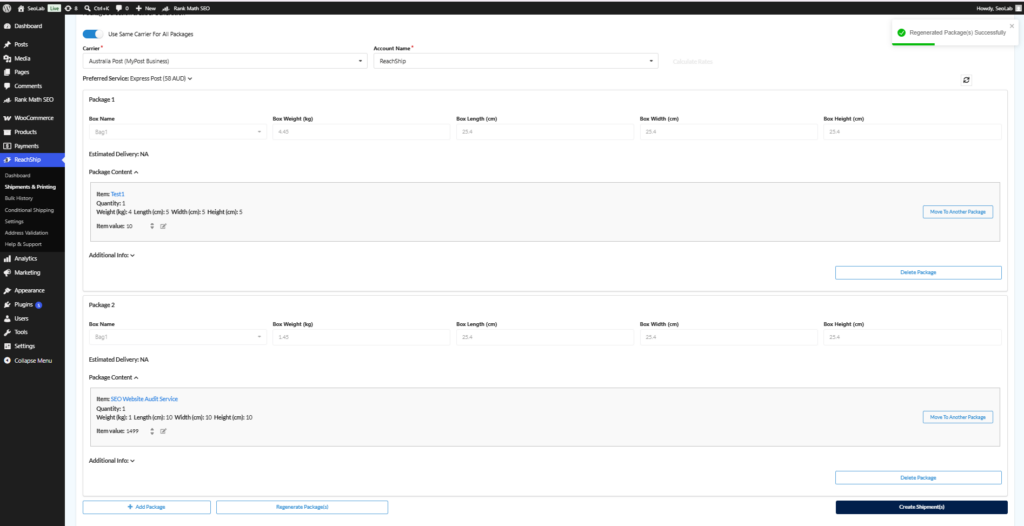Open Bulk History submenu item
The width and height of the screenshot is (1024, 526).
coord(19,198)
